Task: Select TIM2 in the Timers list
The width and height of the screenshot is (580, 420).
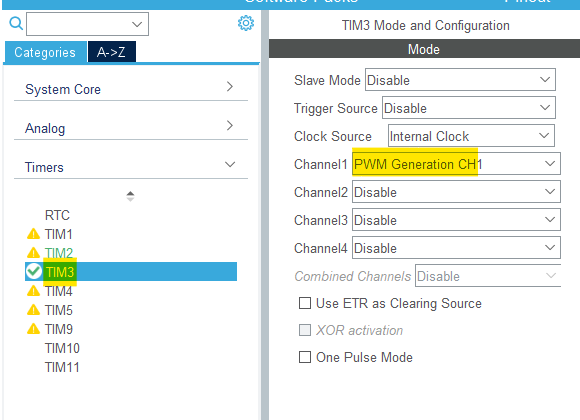Action: pyautogui.click(x=59, y=253)
